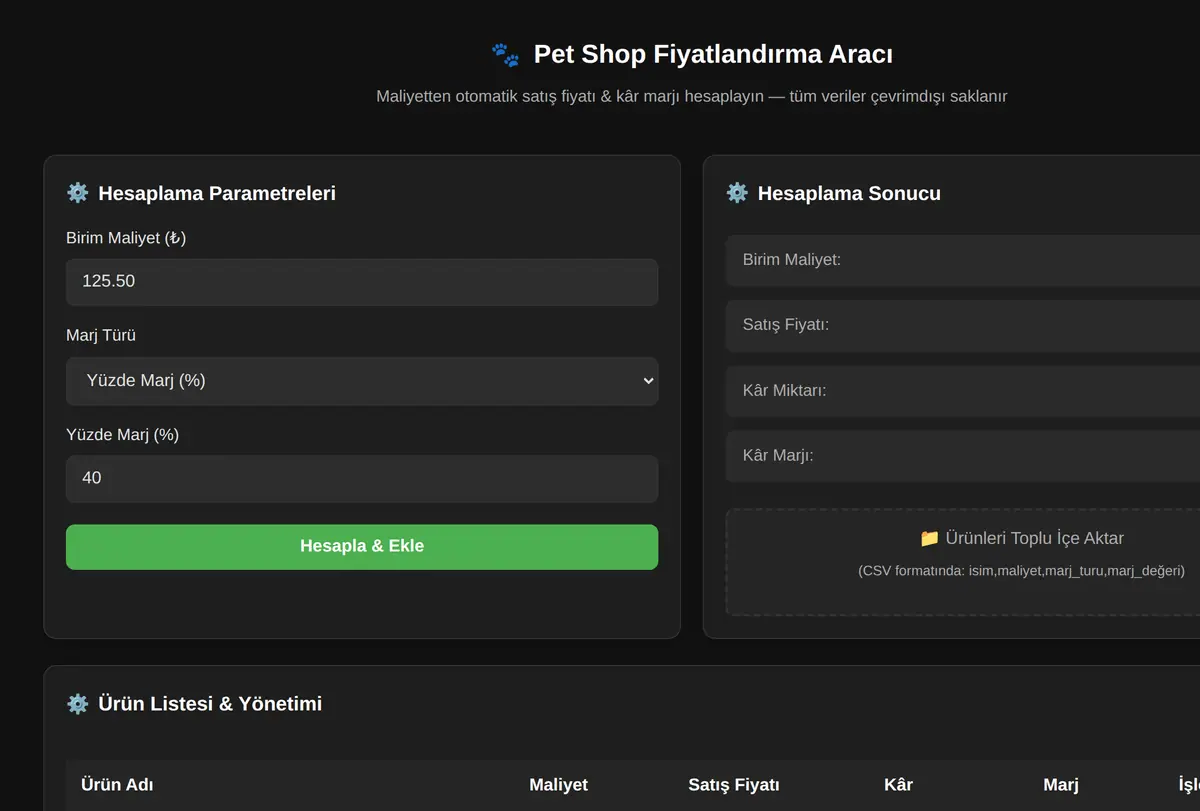Click the Marj Türü label
Viewport: 1200px width, 811px height.
[x=101, y=335]
